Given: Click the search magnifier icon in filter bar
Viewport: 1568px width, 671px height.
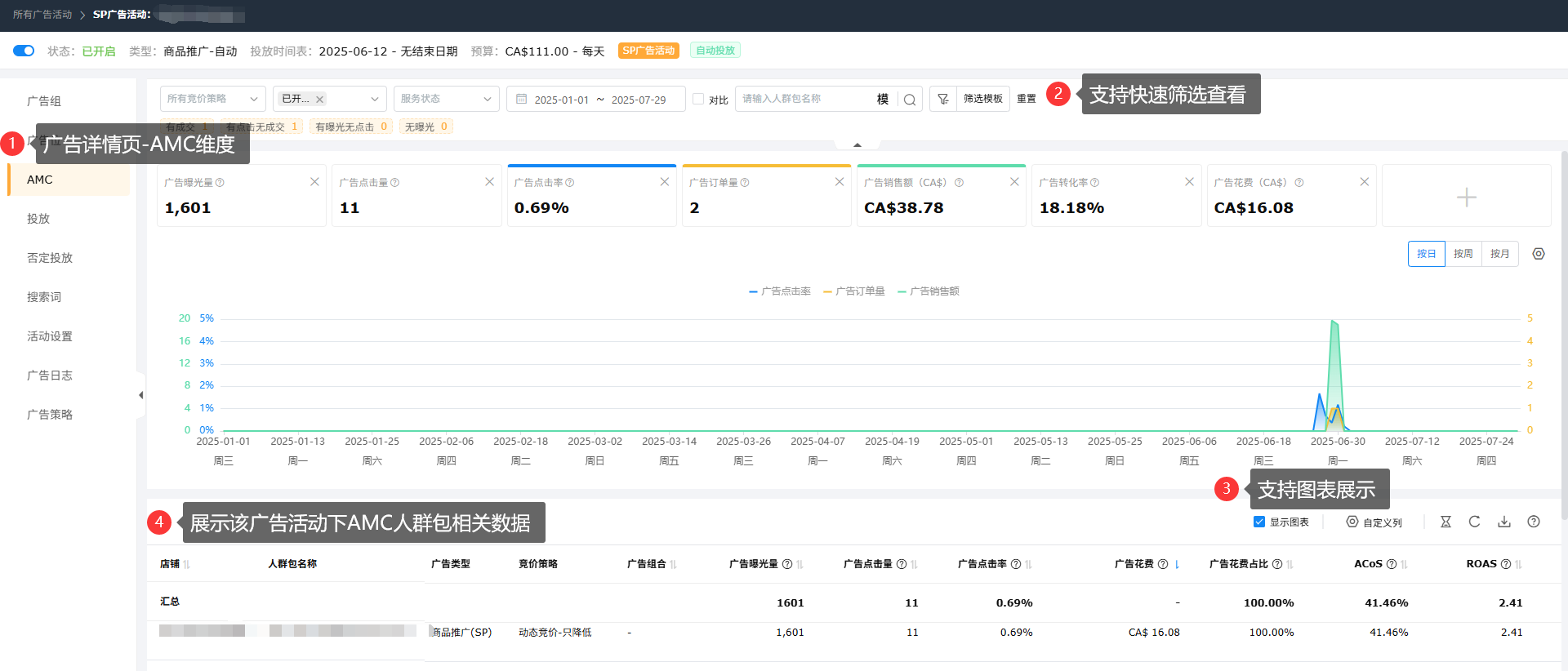Looking at the screenshot, I should tap(909, 100).
